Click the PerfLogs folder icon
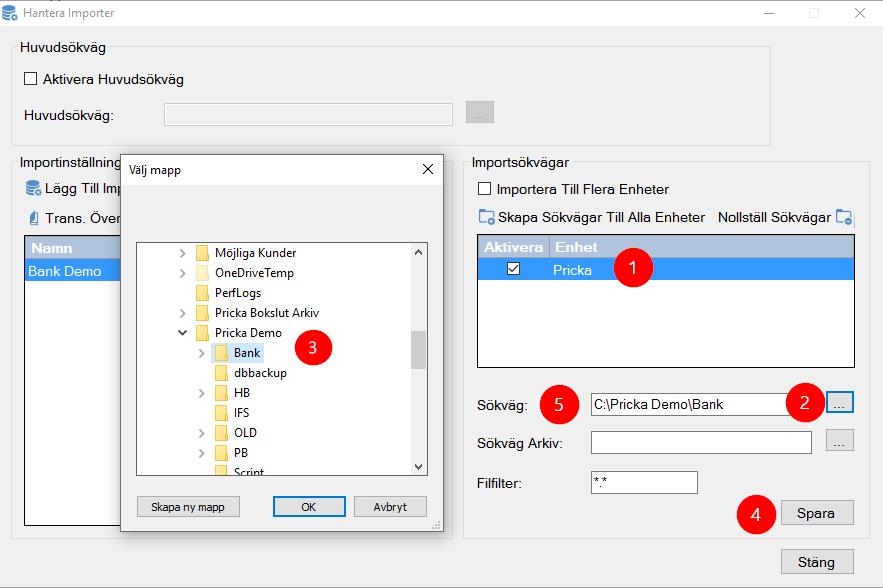This screenshot has height=588, width=883. pos(202,293)
